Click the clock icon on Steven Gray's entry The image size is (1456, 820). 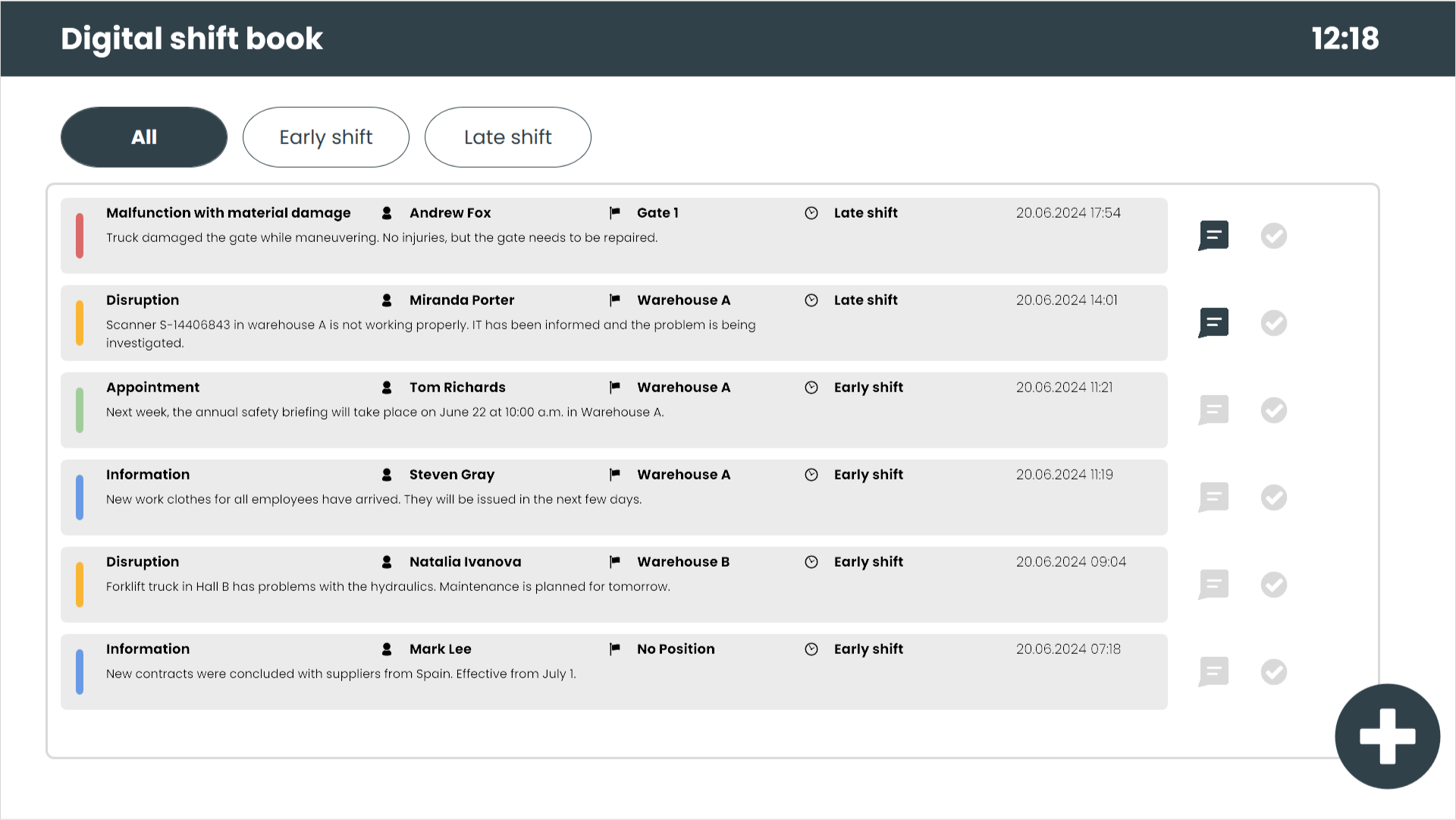[x=811, y=474]
